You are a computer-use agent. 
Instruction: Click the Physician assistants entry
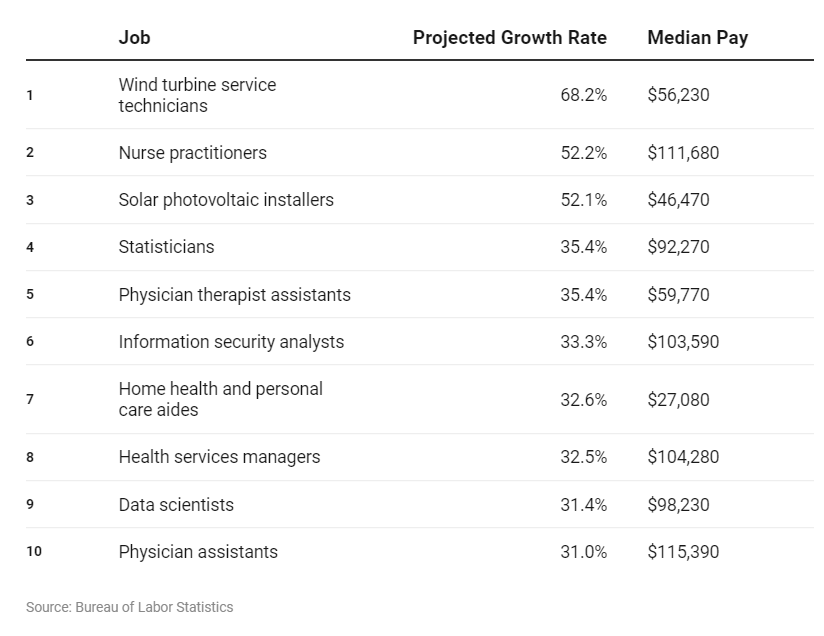[198, 552]
